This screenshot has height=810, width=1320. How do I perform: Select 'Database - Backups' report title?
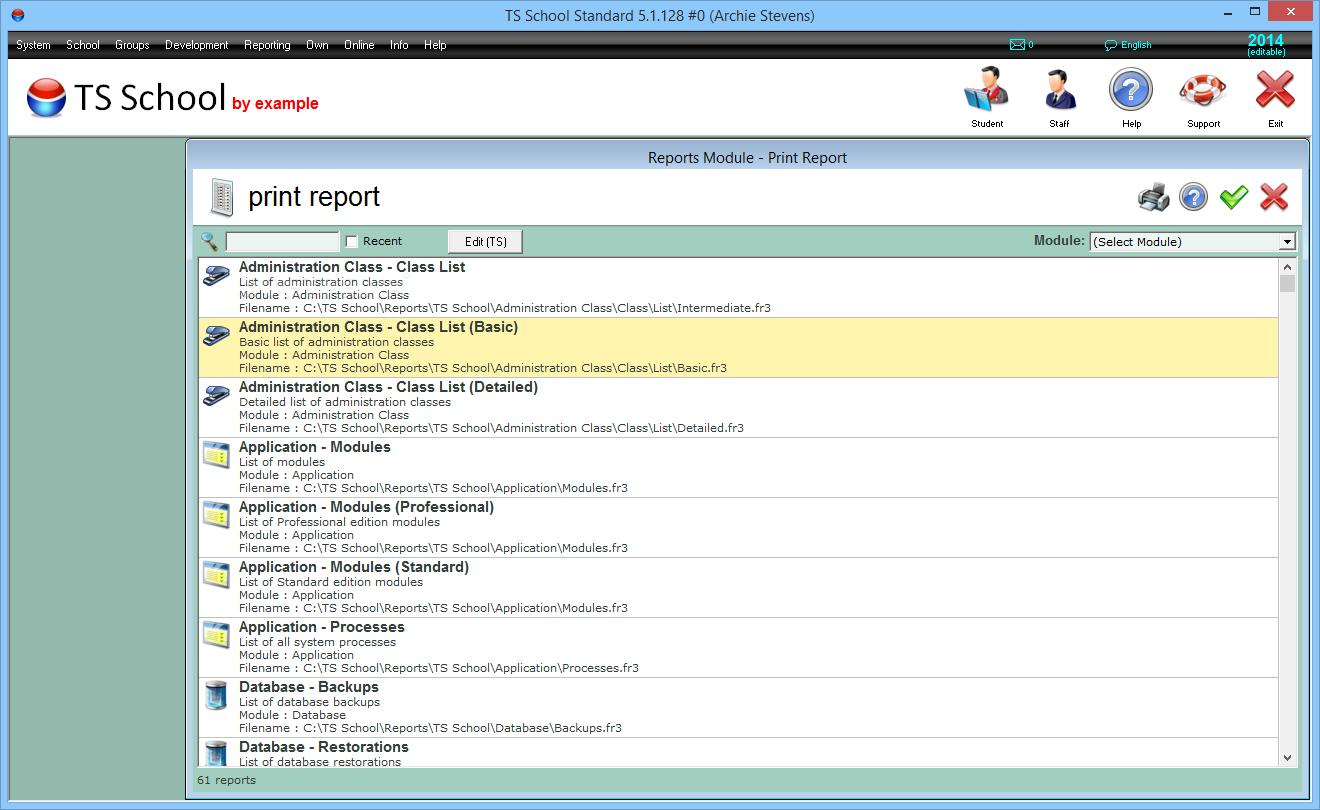(309, 687)
